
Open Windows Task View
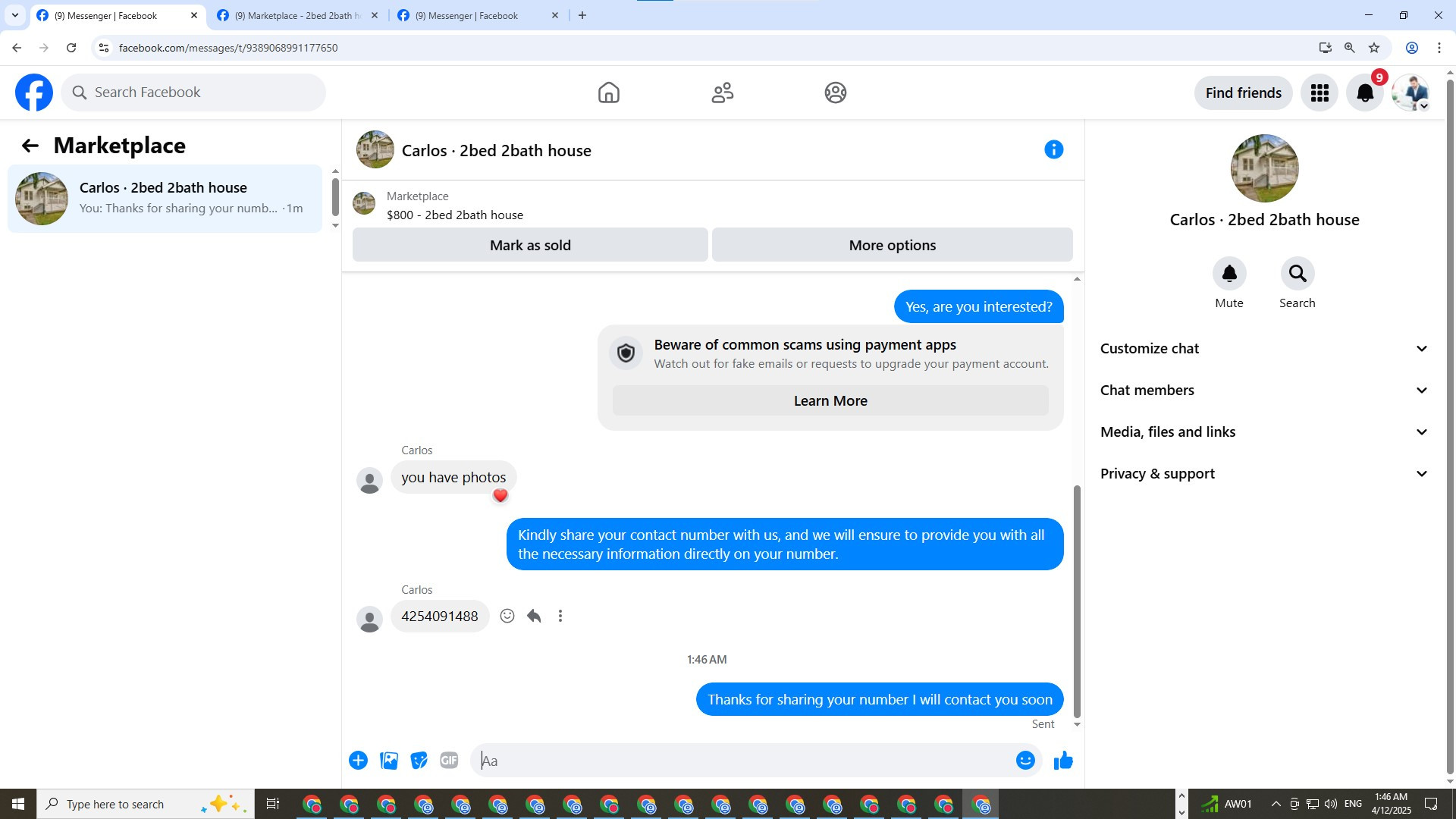tap(273, 804)
